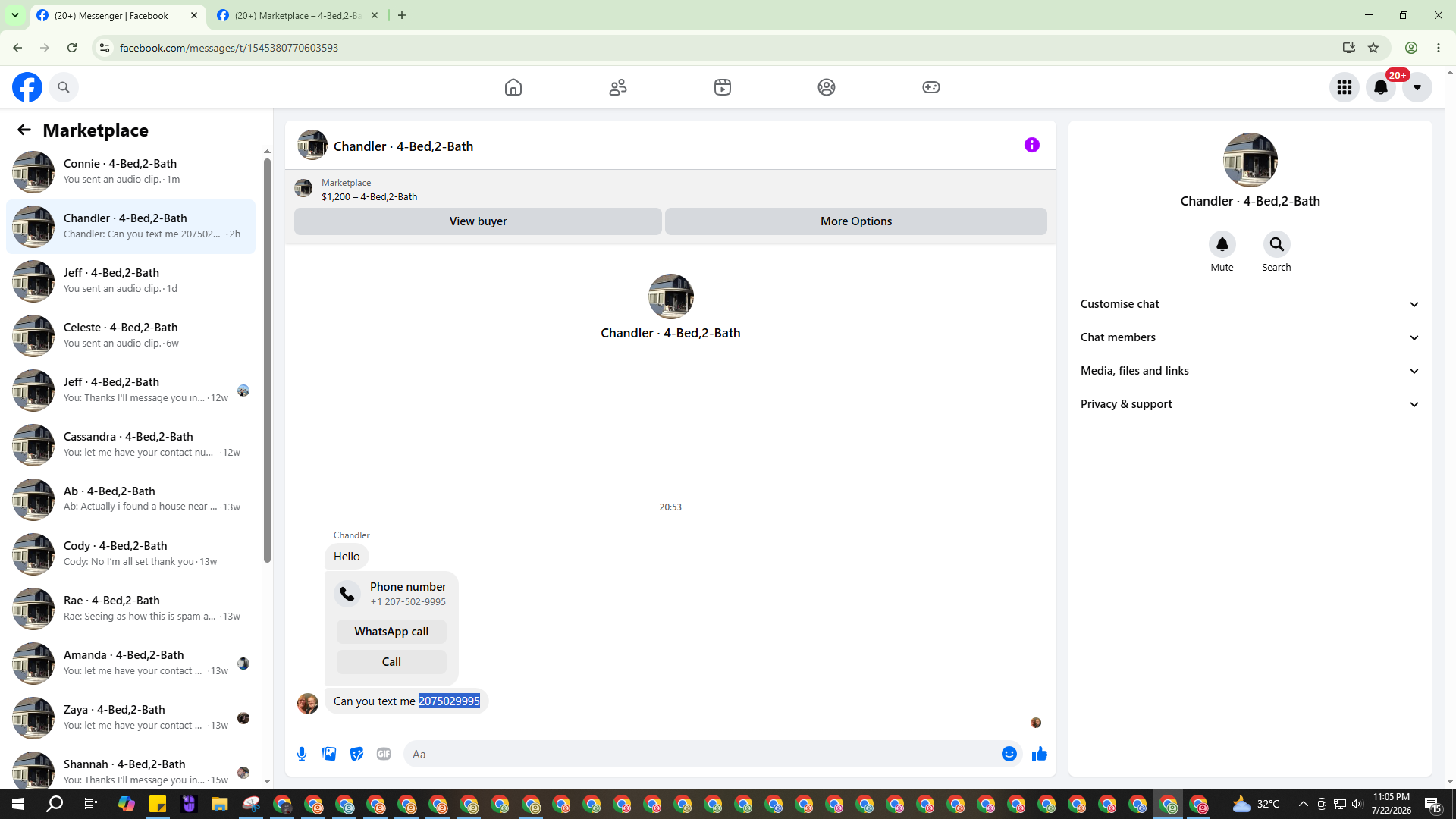Choose a GIF icon
Viewport: 1456px width, 819px height.
(x=384, y=754)
